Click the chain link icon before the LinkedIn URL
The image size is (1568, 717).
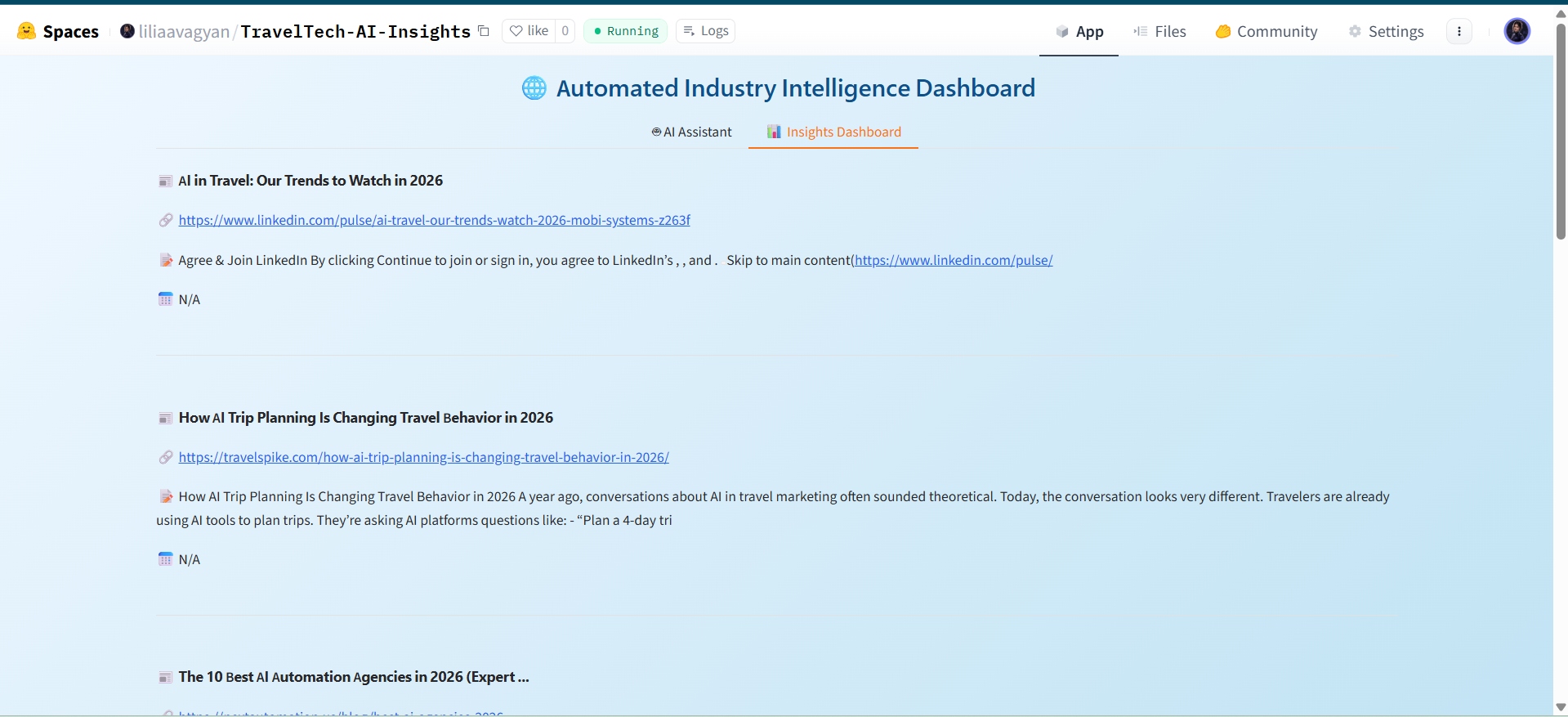point(166,220)
